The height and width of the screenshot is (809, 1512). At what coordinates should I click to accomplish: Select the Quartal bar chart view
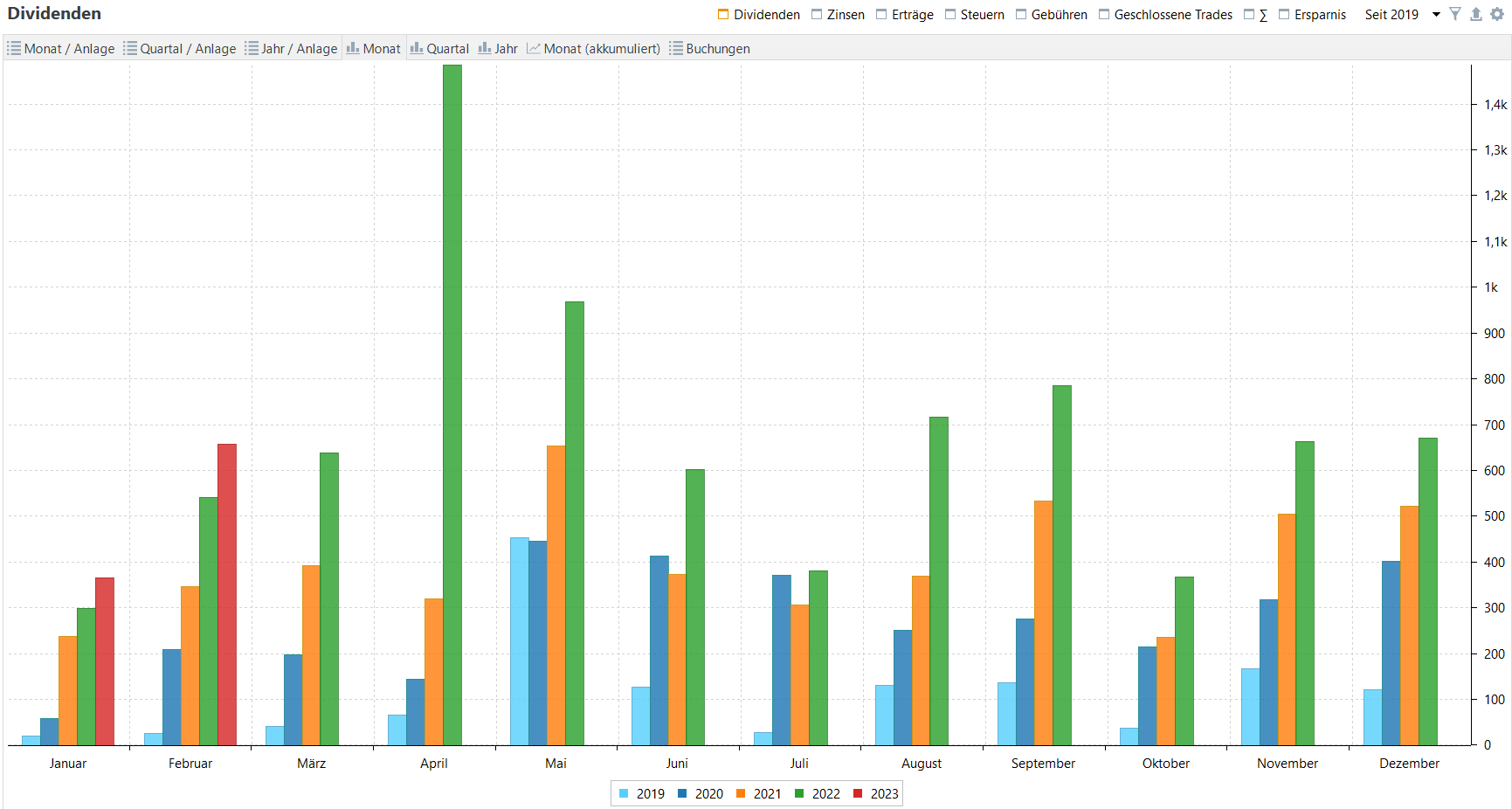pos(439,49)
